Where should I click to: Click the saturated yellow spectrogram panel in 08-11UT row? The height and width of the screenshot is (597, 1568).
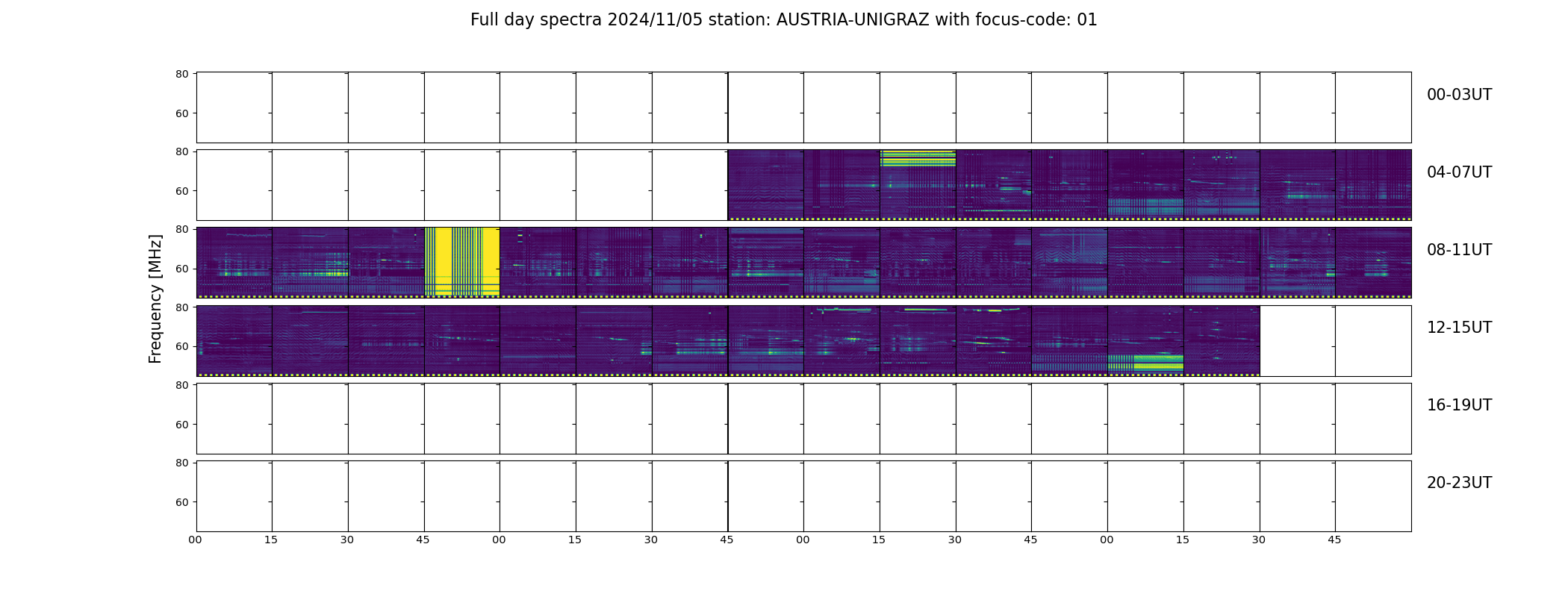click(462, 262)
